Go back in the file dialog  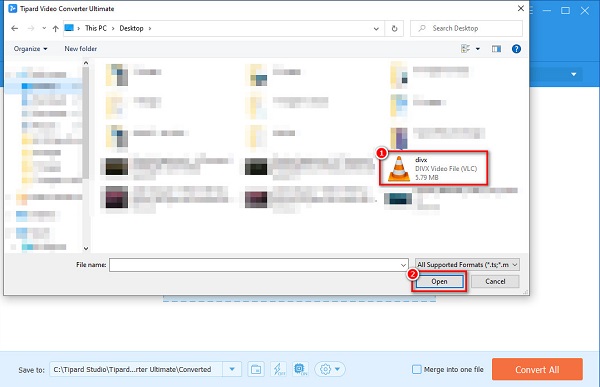tap(15, 28)
